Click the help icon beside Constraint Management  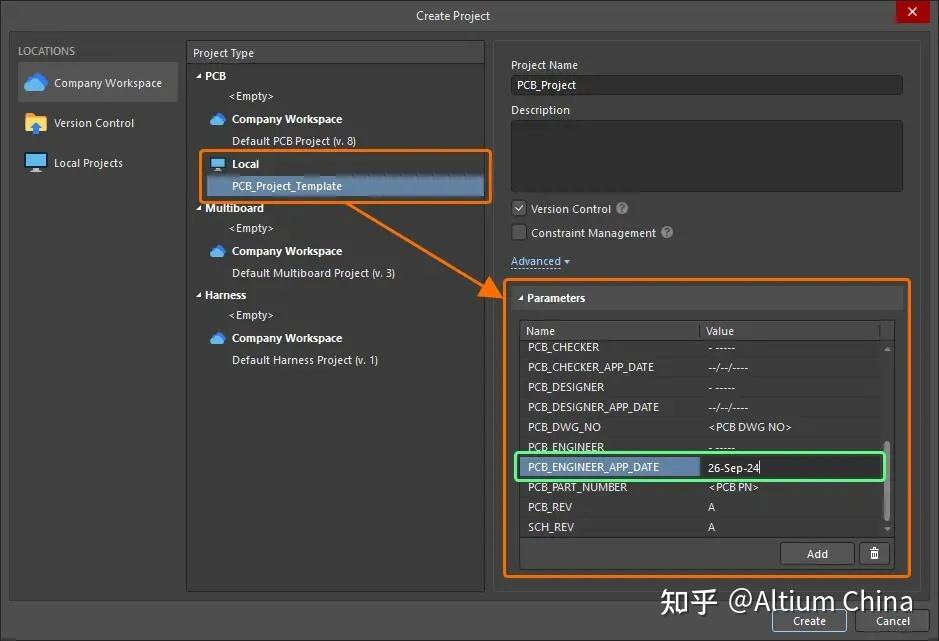[x=667, y=232]
